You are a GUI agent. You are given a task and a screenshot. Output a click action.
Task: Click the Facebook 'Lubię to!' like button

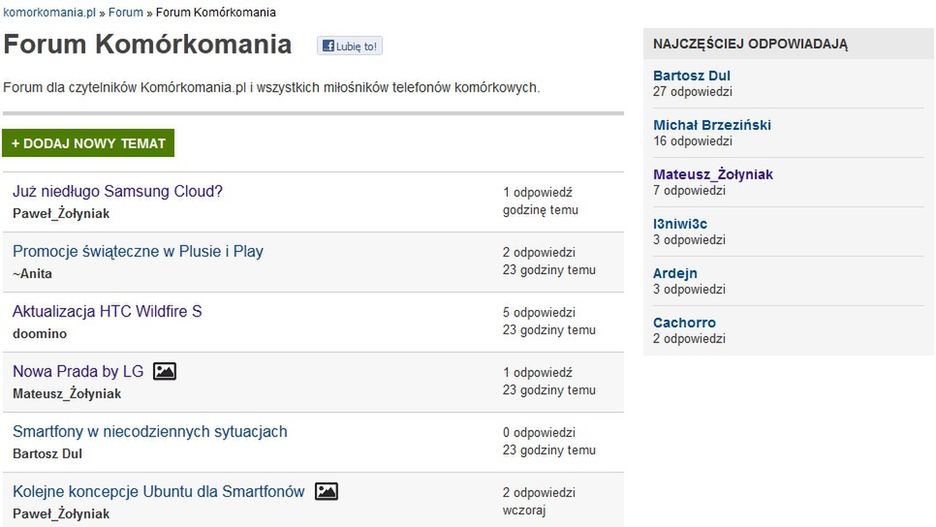click(350, 46)
